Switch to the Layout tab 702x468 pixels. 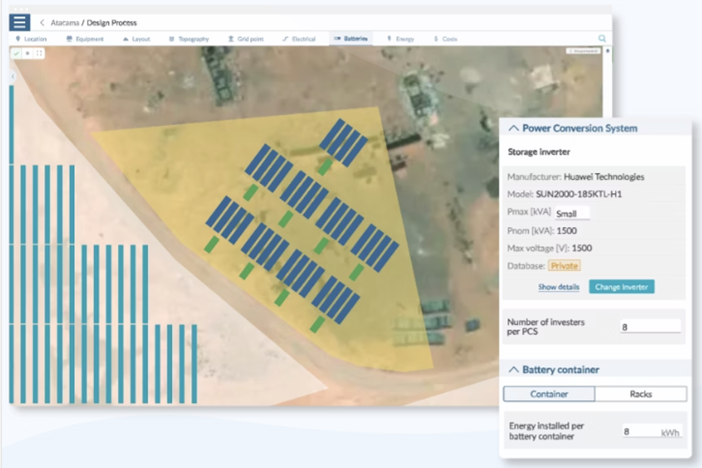pyautogui.click(x=137, y=39)
